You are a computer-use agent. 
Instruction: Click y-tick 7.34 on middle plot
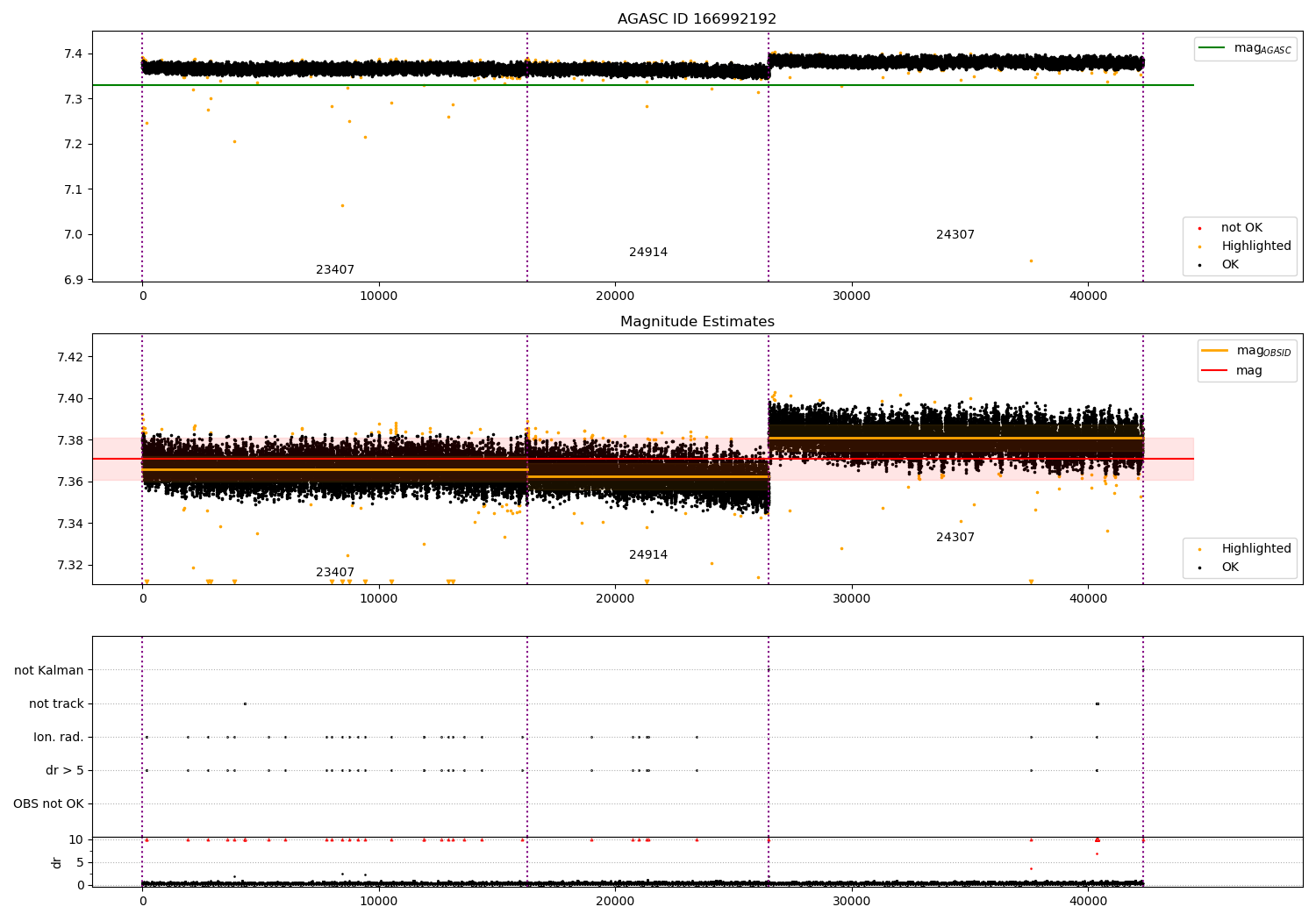[70, 524]
